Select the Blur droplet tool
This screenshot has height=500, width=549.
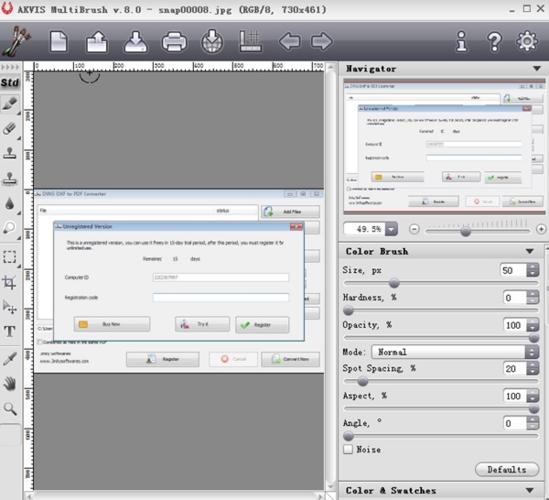pyautogui.click(x=10, y=203)
